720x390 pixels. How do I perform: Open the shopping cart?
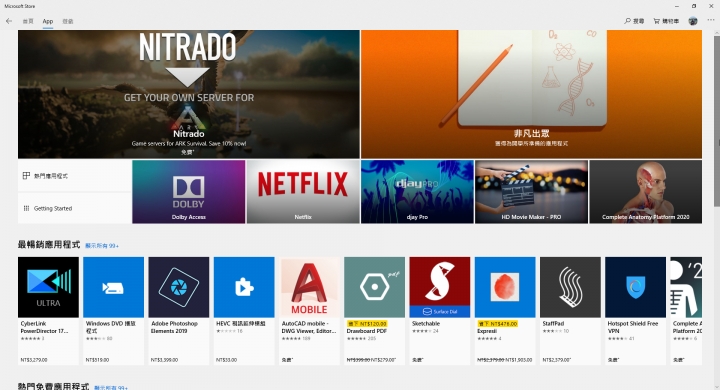pos(666,21)
